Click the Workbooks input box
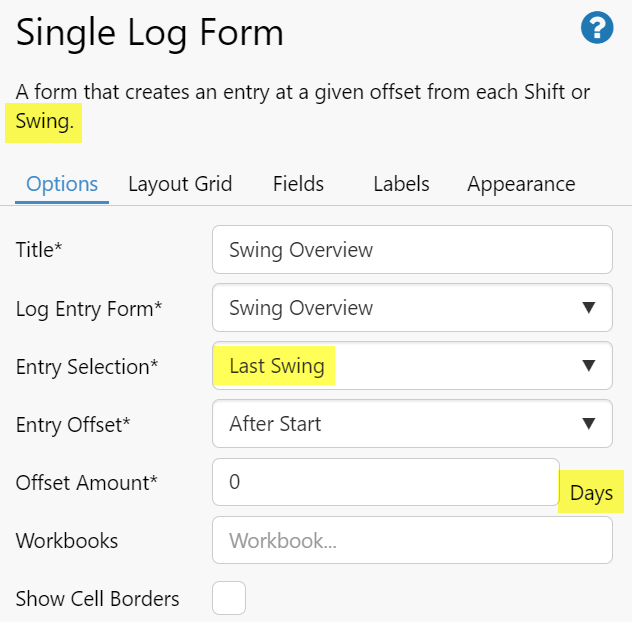632x622 pixels. point(412,541)
